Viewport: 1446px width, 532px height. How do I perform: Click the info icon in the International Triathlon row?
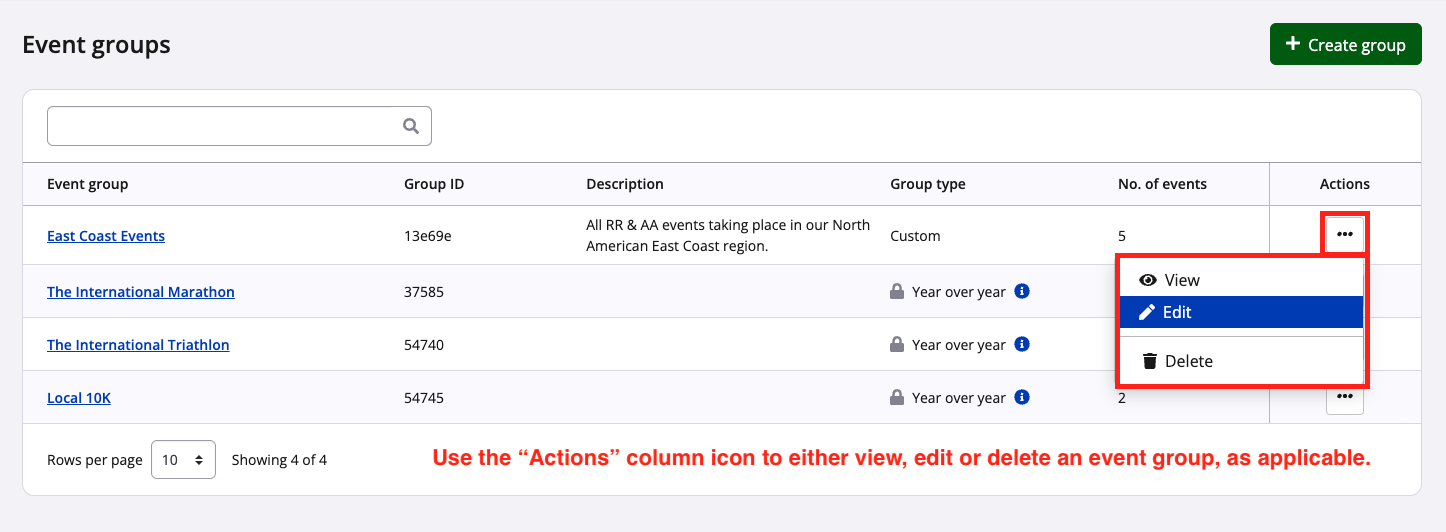click(1022, 344)
